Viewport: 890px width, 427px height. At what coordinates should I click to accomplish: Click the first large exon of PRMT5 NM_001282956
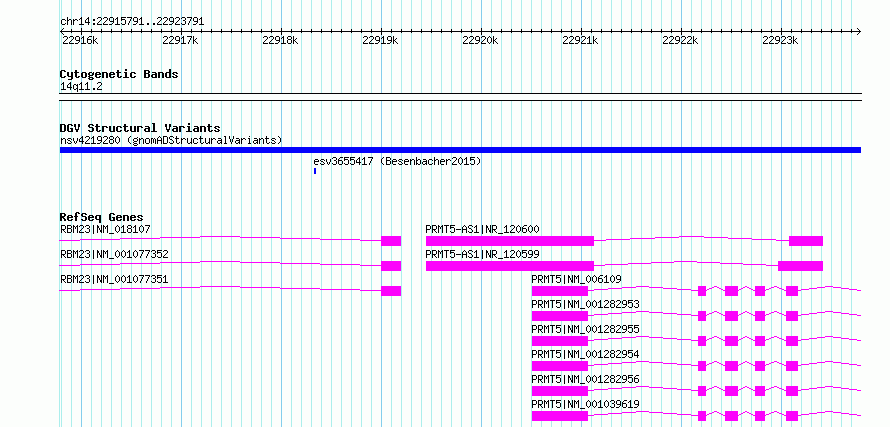click(x=560, y=391)
